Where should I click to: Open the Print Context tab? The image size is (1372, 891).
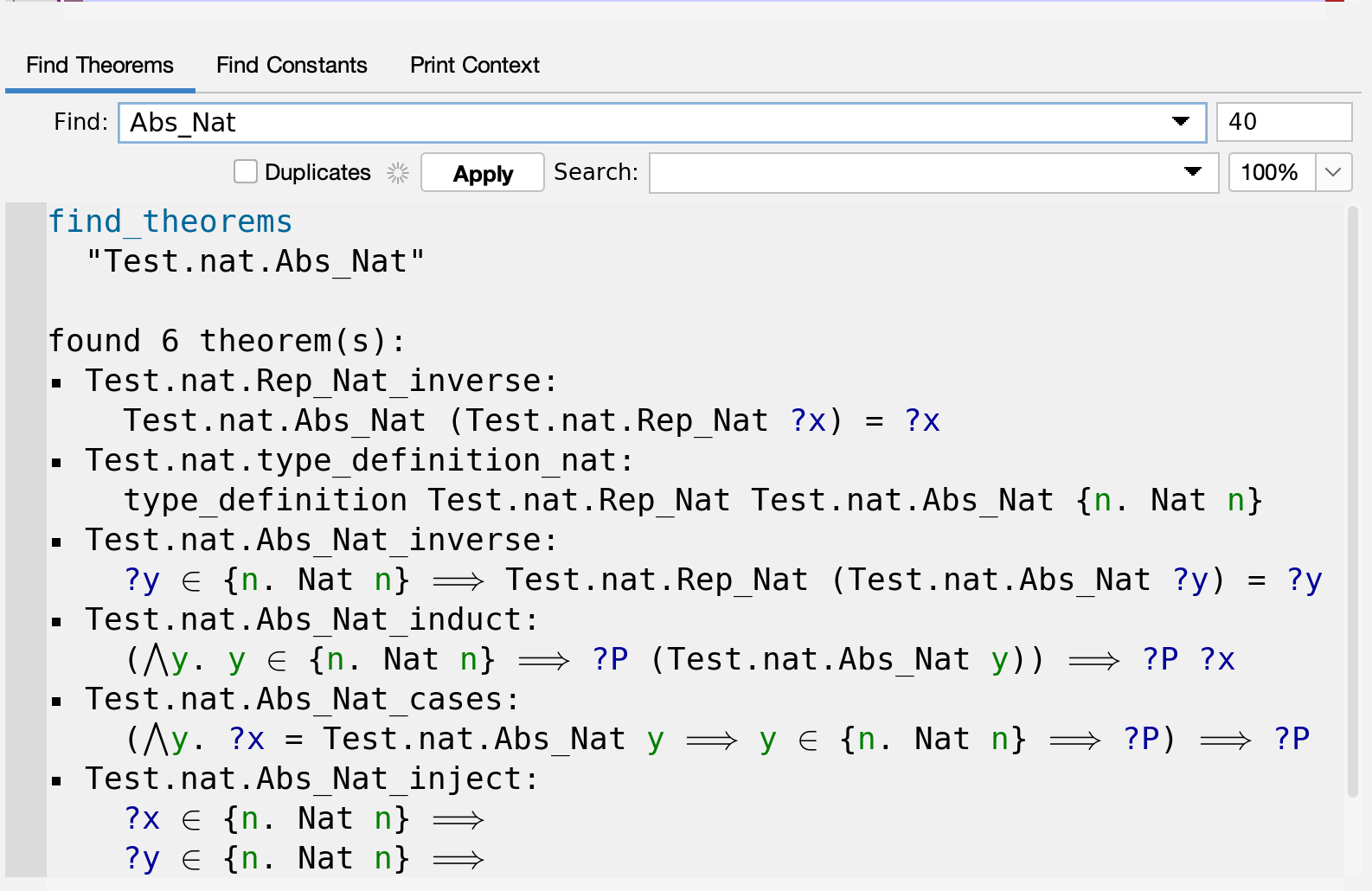click(474, 65)
